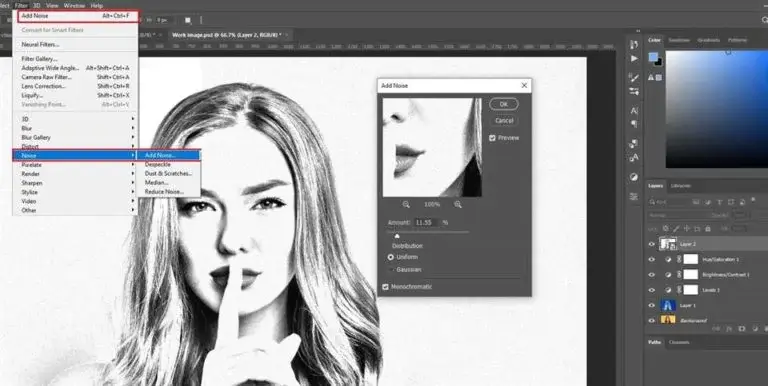Screen dimensions: 768x386
Task: Click lock all icon in Layers lock row
Action: pyautogui.click(x=707, y=229)
